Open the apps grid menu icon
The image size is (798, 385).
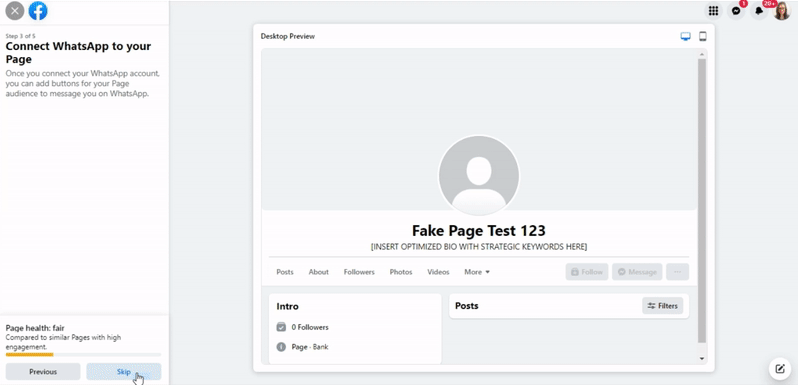pyautogui.click(x=714, y=11)
